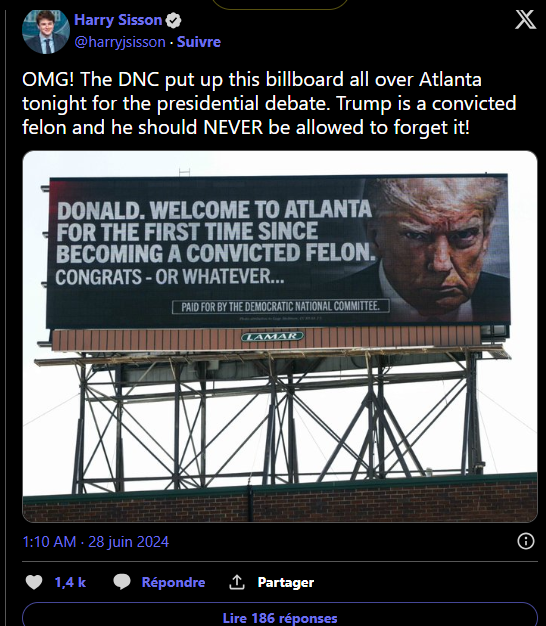
Task: Click the verified badge beside Harry Sisson
Action: pyautogui.click(x=173, y=21)
